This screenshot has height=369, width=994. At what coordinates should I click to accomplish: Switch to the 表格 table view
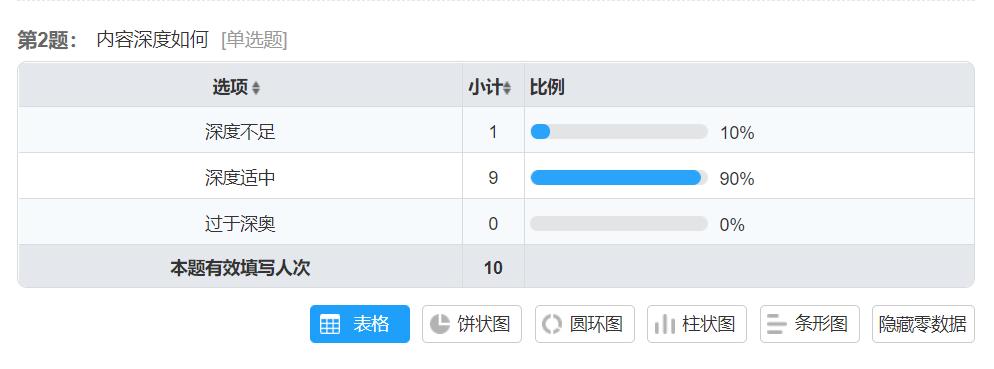click(x=359, y=324)
